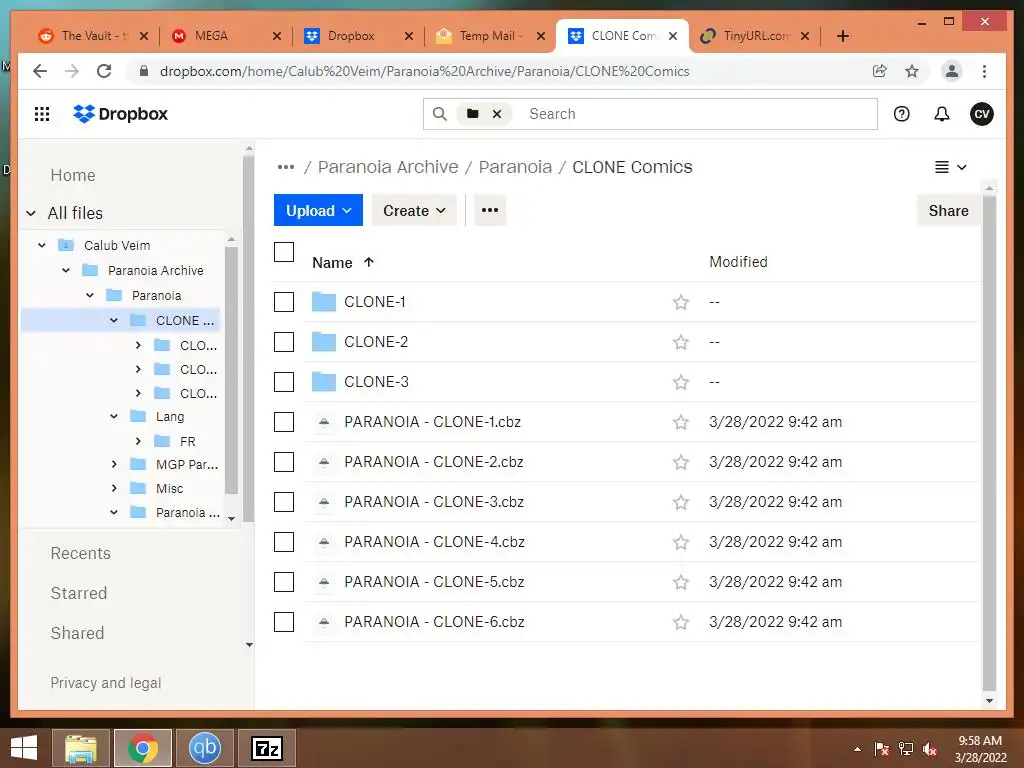1024x768 pixels.
Task: Open Chrome three-dot menu
Action: [984, 71]
